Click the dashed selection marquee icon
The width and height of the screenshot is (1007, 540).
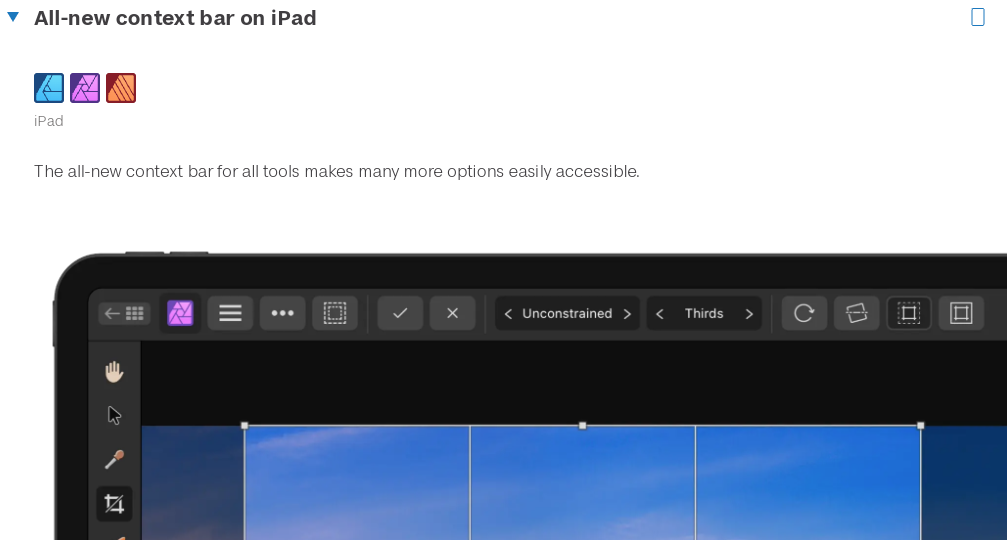[x=335, y=313]
